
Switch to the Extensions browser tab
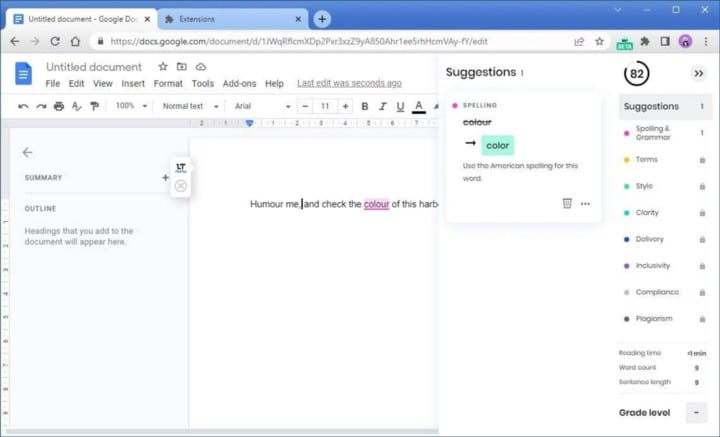coord(233,19)
